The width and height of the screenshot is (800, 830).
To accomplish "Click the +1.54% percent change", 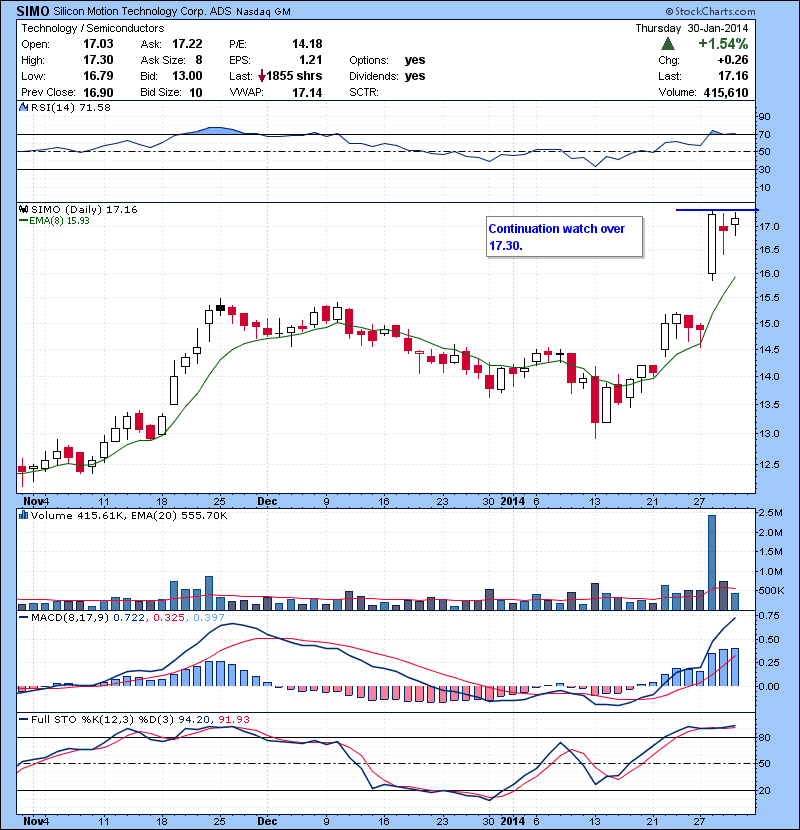I will (723, 43).
